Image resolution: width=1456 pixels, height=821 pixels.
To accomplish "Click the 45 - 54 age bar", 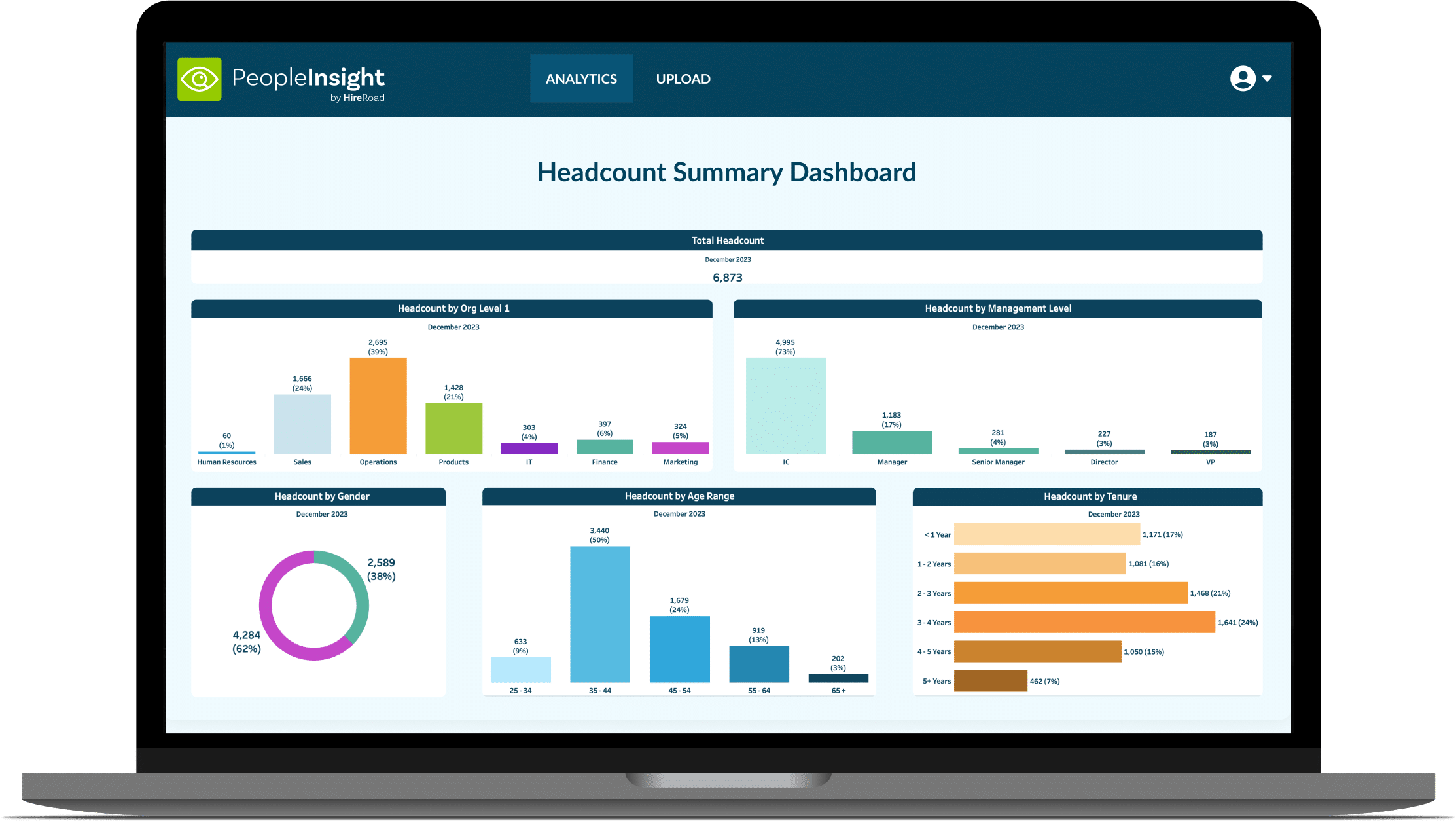I will click(x=680, y=649).
